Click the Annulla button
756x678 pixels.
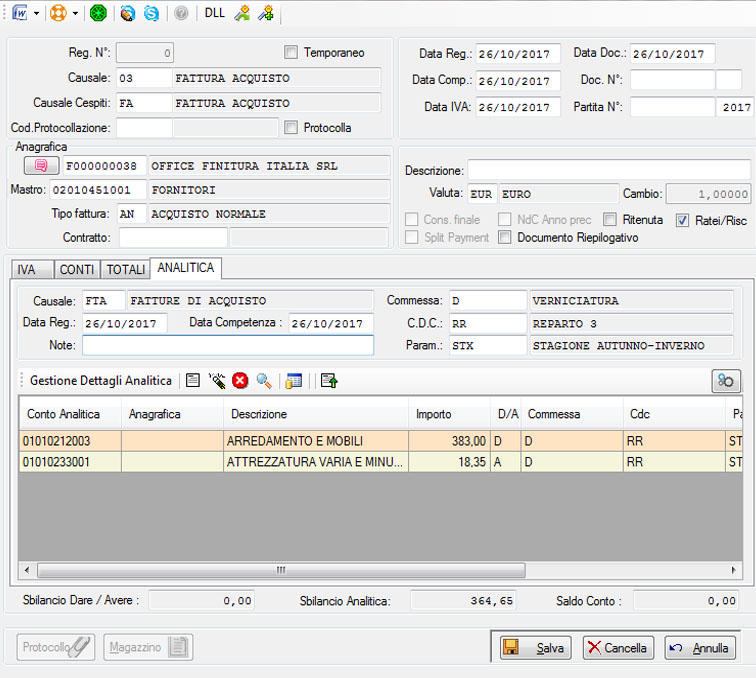click(x=700, y=648)
